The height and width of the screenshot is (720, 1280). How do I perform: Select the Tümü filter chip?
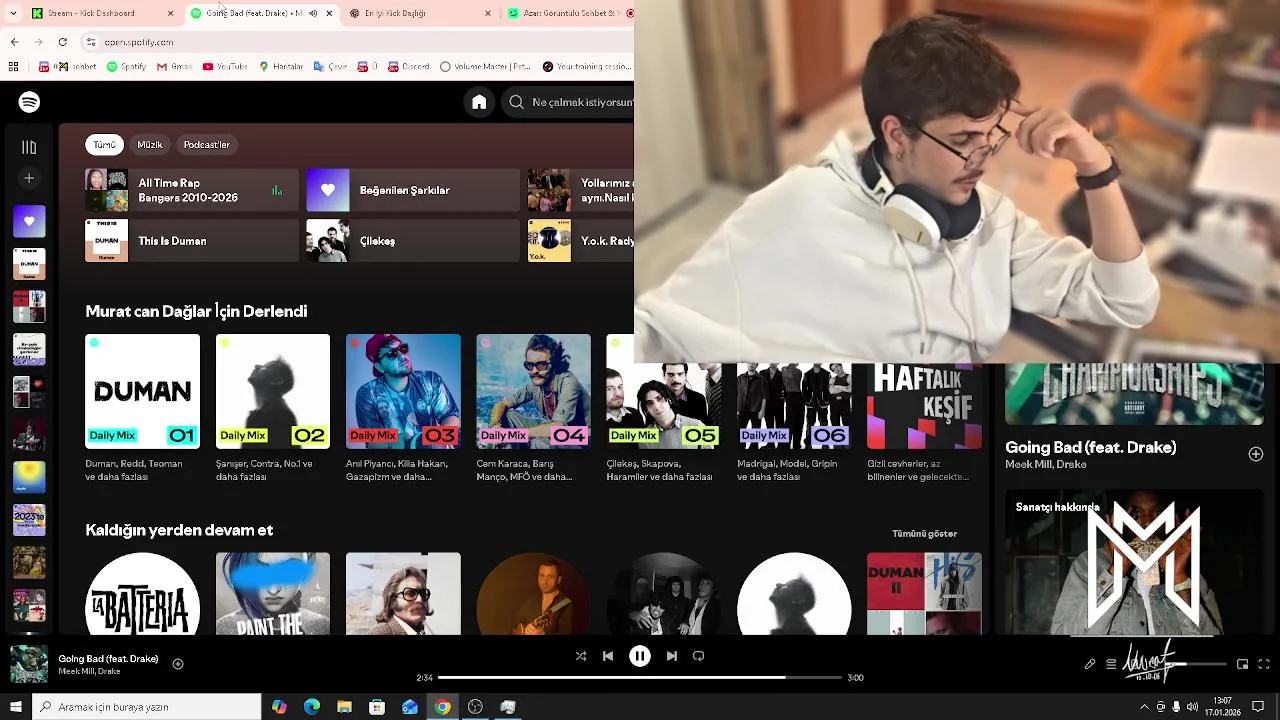104,145
